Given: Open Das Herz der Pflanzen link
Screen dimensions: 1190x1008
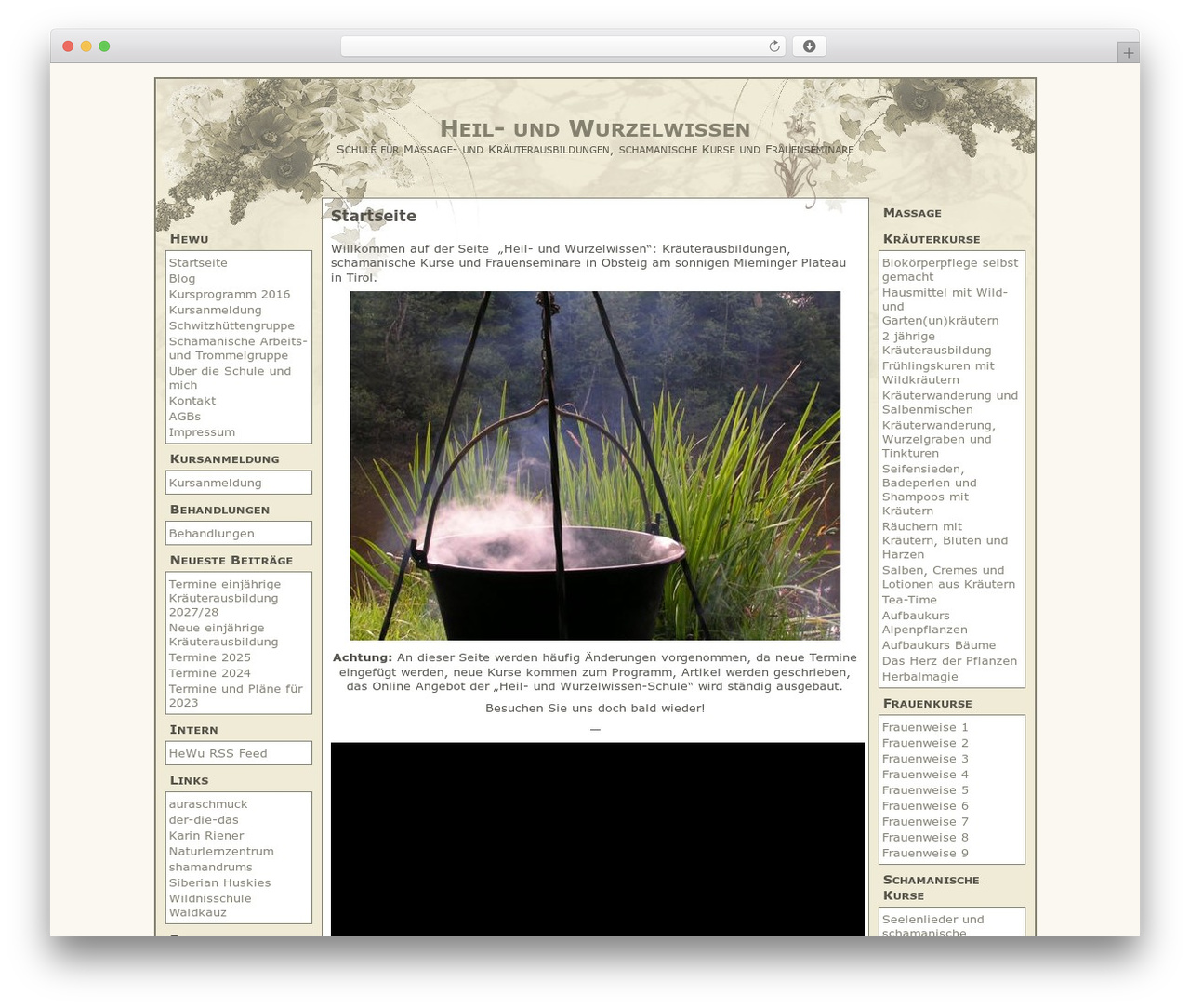Looking at the screenshot, I should (x=949, y=661).
